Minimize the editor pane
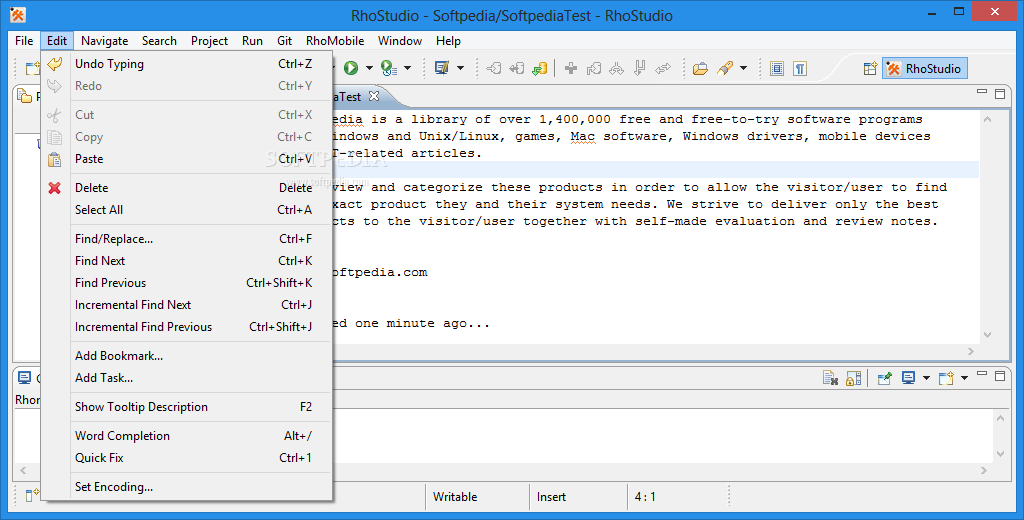 pos(982,93)
